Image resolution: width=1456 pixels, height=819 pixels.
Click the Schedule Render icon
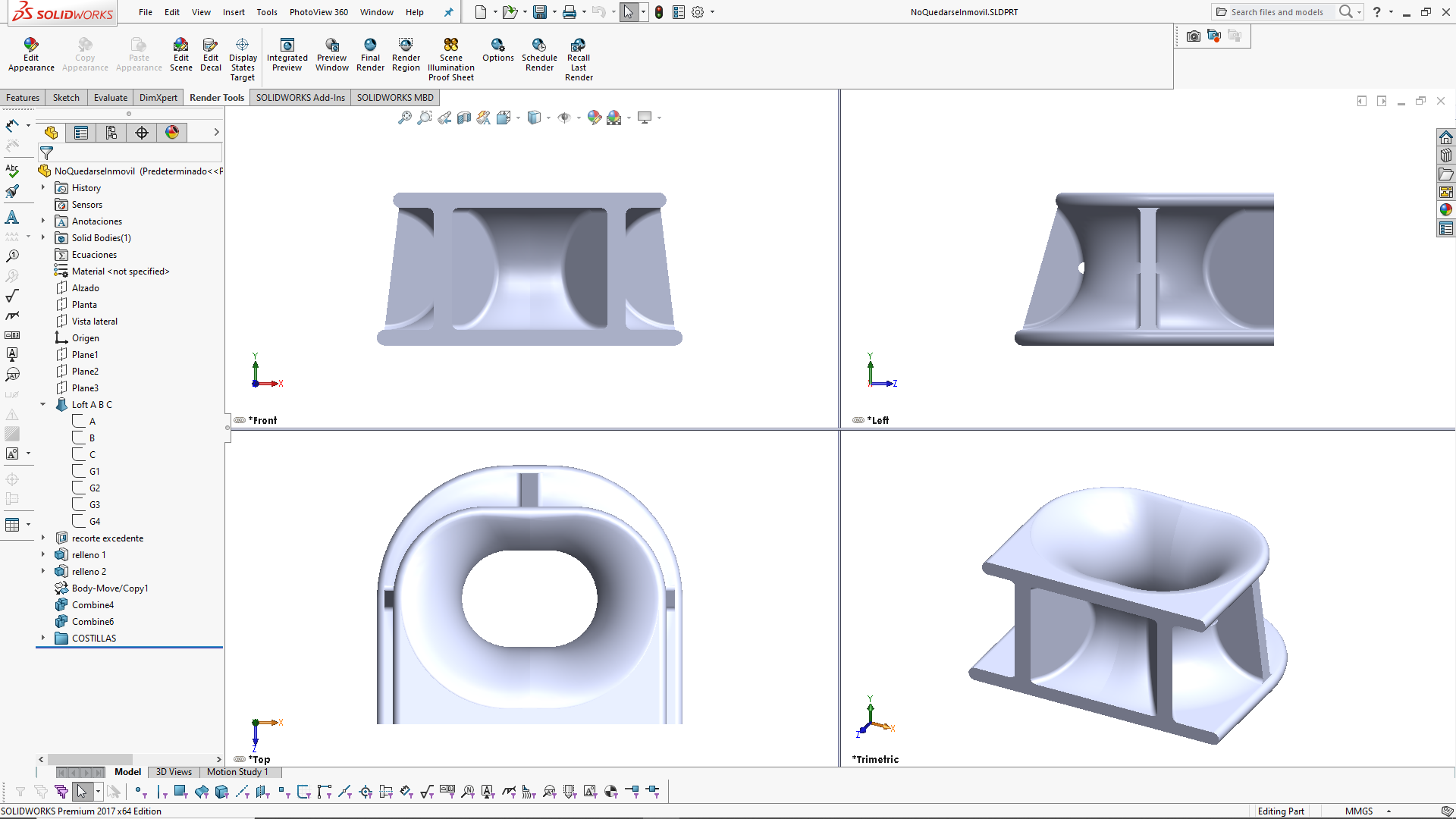539,53
